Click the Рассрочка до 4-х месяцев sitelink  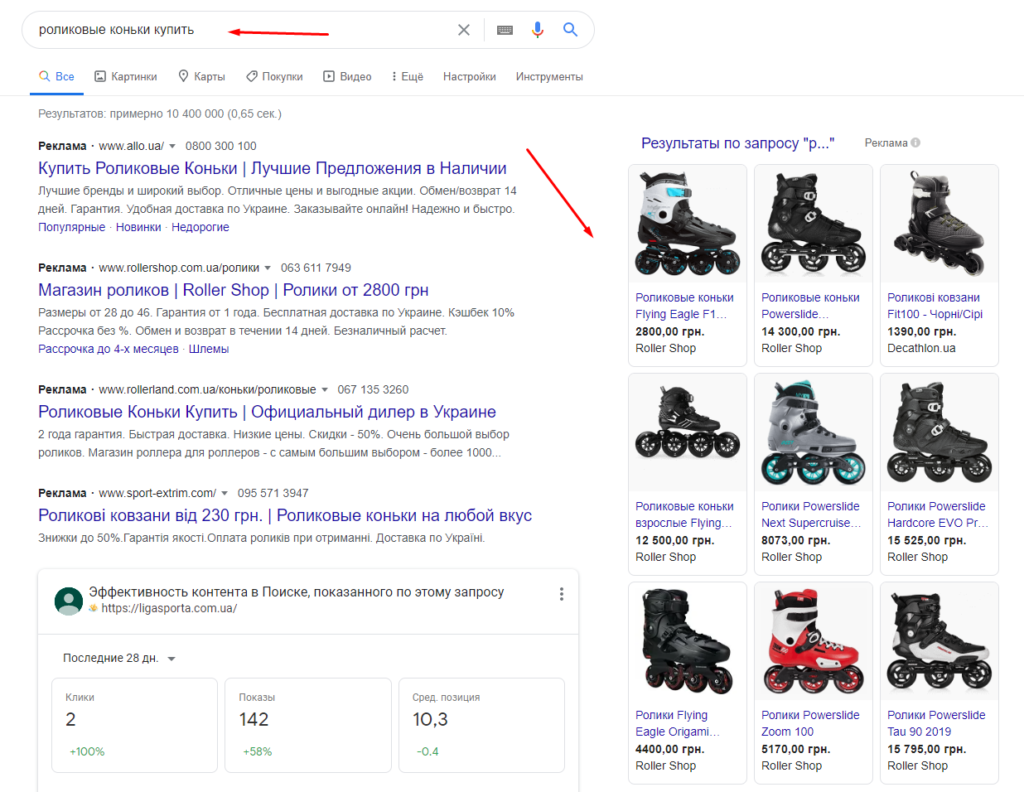[108, 349]
